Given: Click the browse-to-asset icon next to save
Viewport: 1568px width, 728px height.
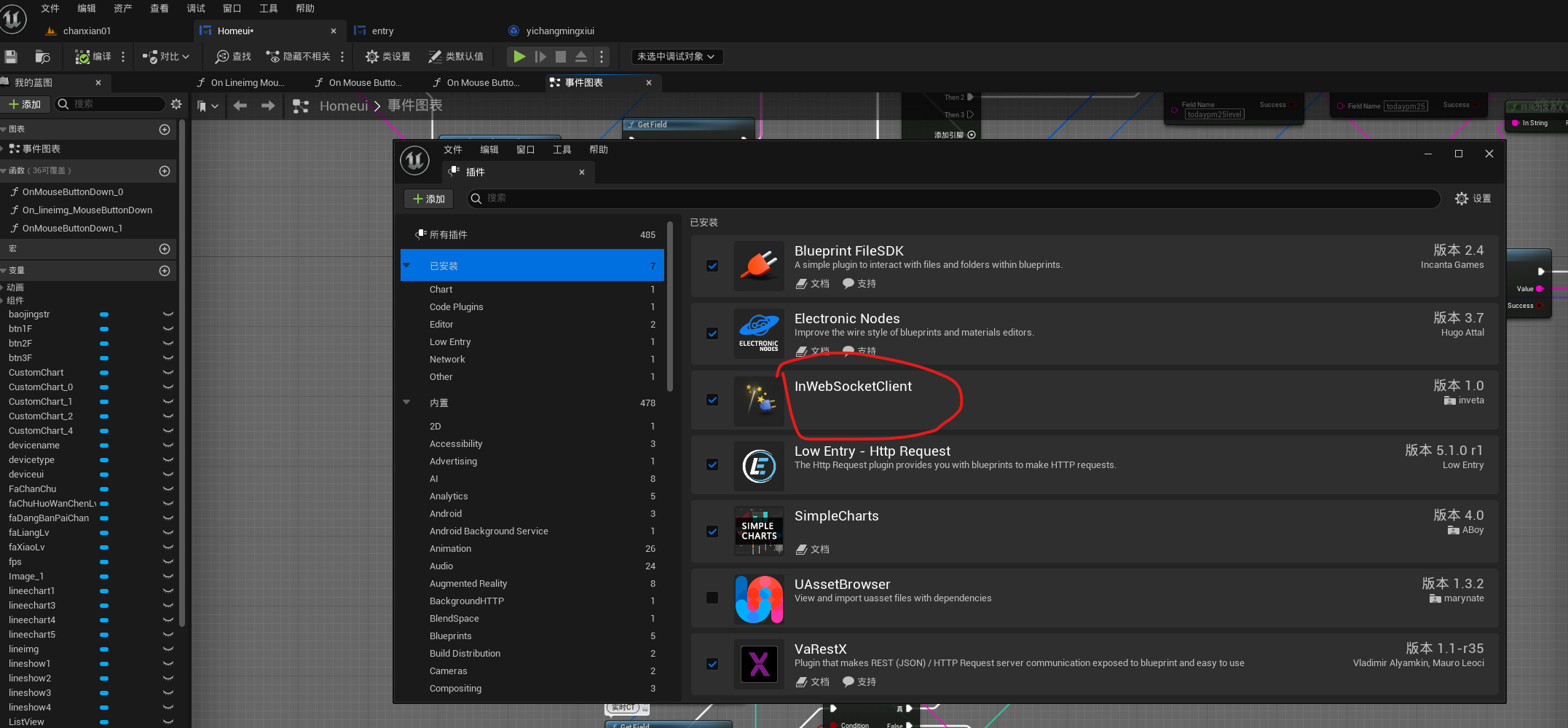Looking at the screenshot, I should click(42, 57).
